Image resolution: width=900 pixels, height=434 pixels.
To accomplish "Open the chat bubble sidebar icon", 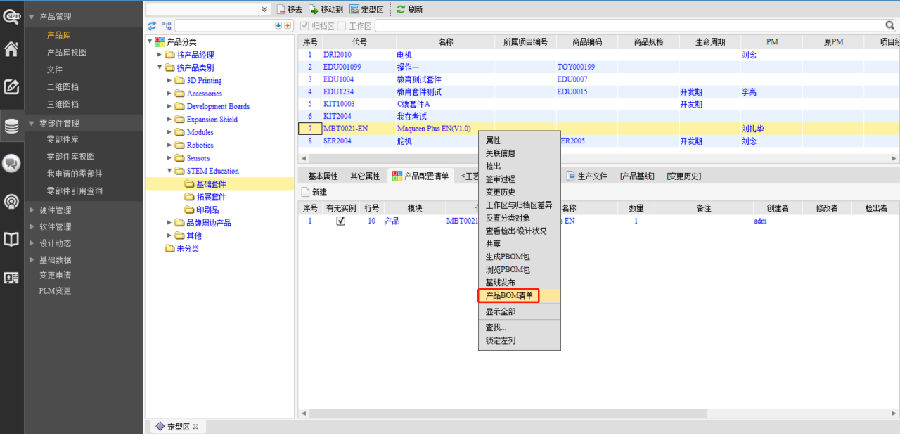I will point(12,163).
